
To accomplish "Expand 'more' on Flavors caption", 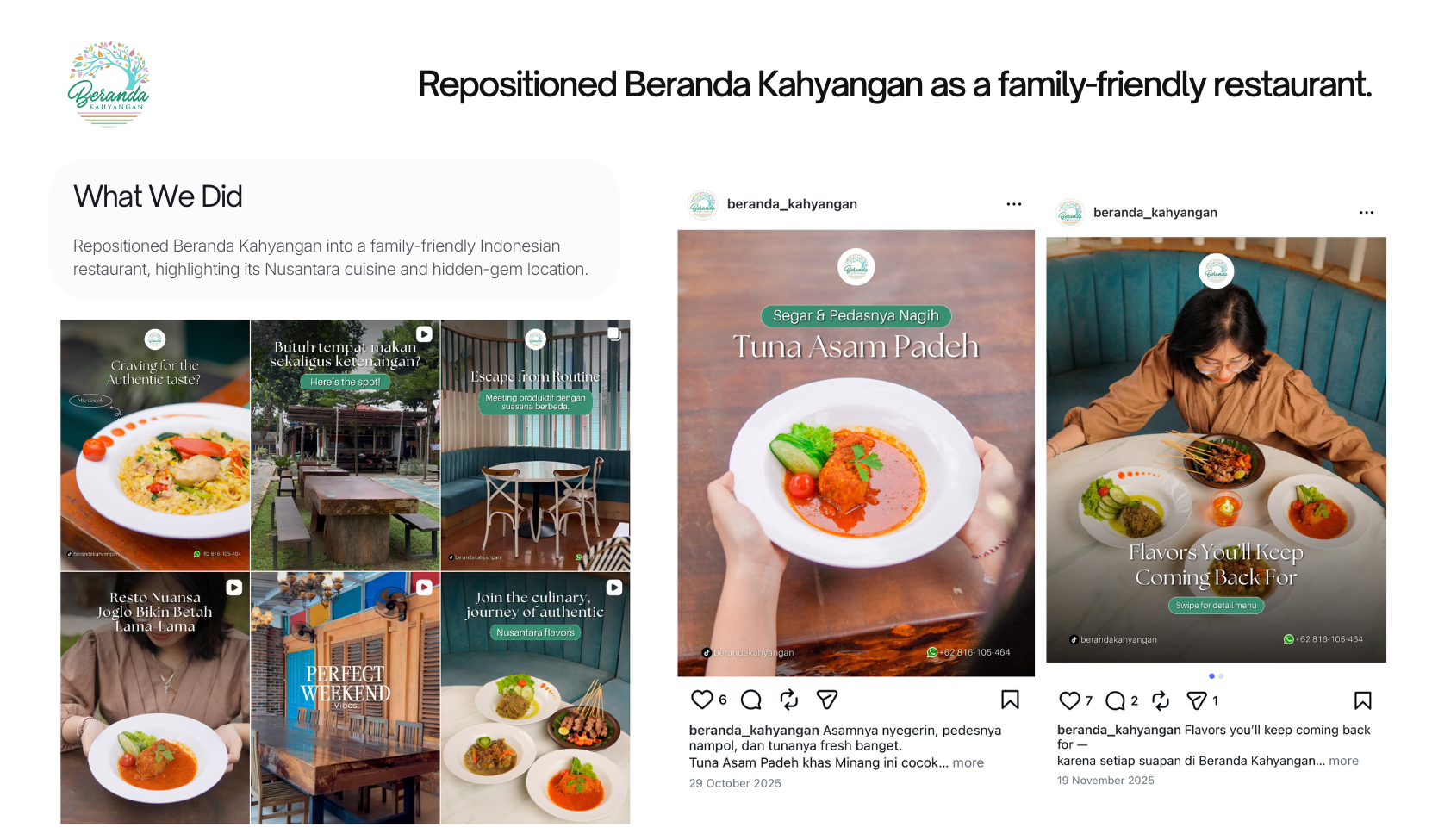I will coord(1343,761).
